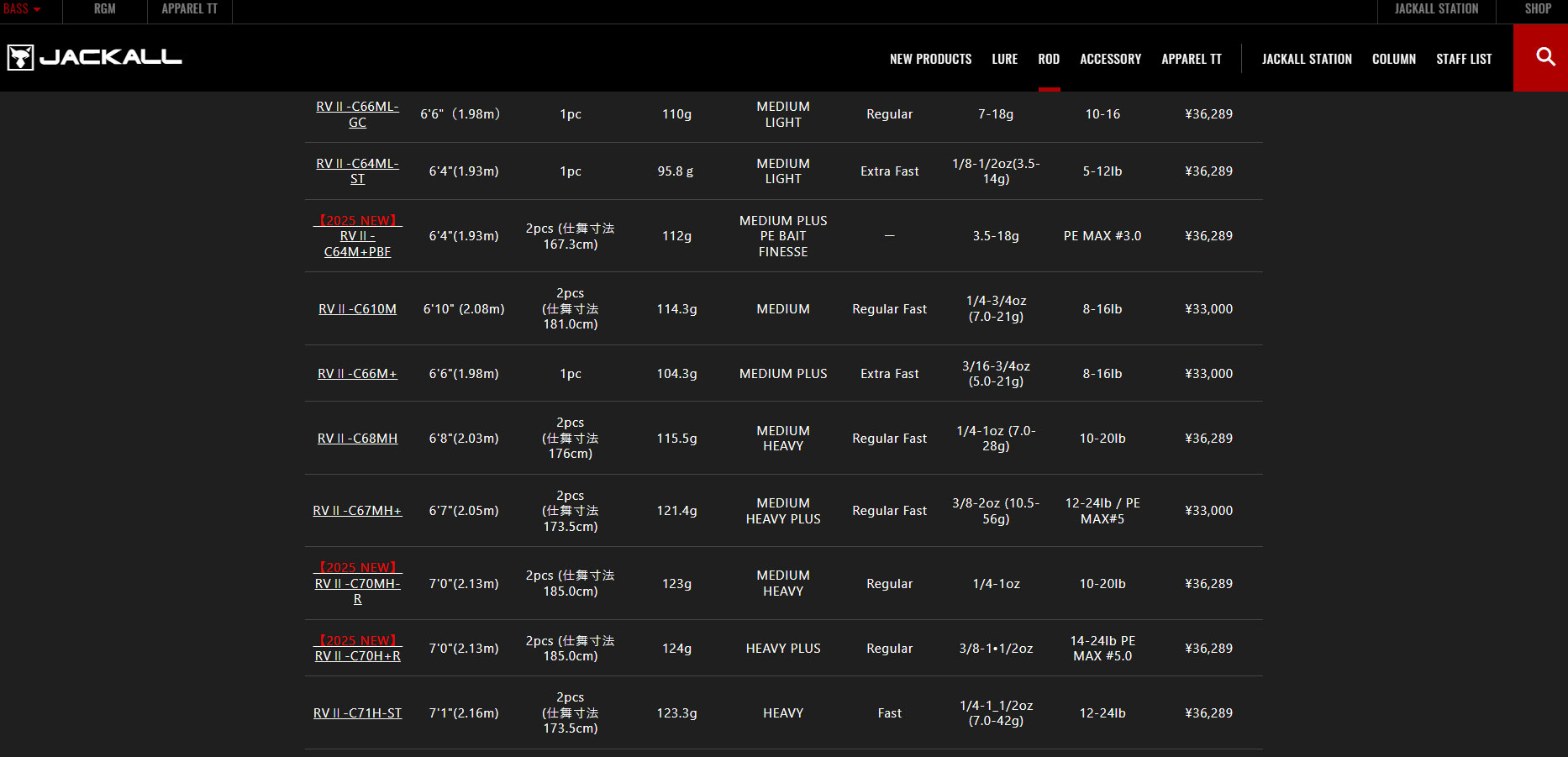The height and width of the screenshot is (757, 1568).
Task: Click the 110g weight cell
Action: coord(676,114)
